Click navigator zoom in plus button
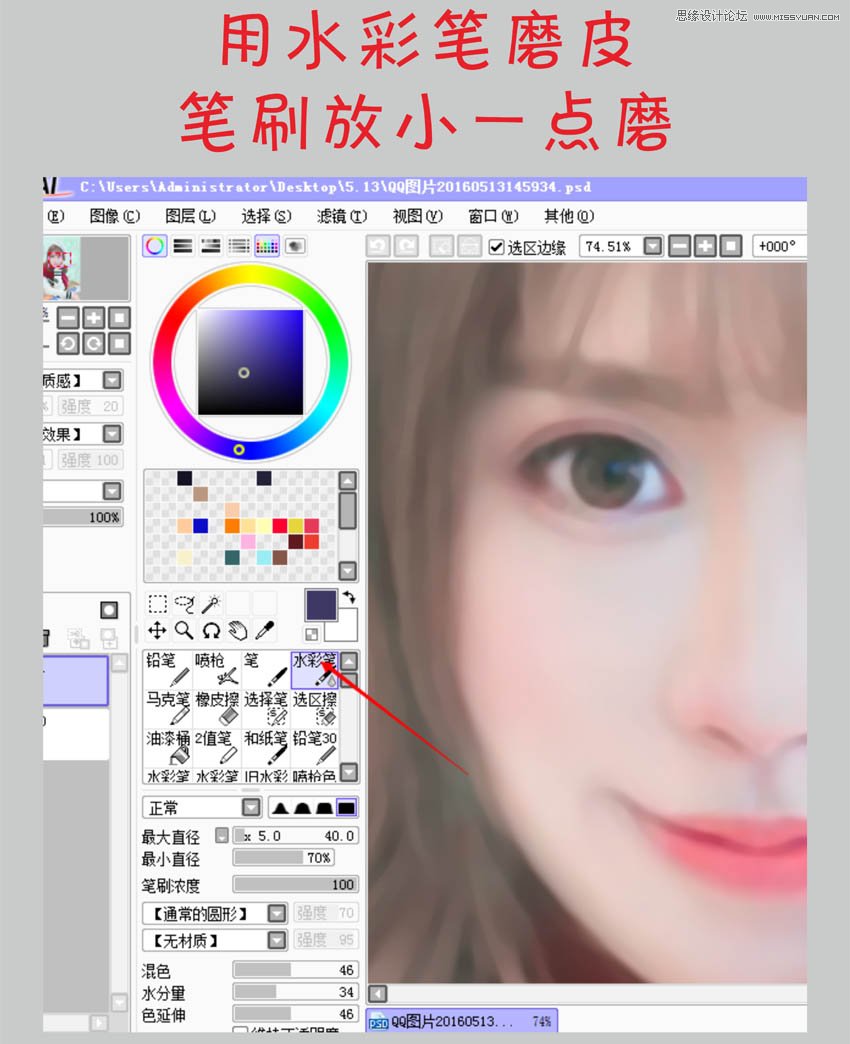Screen dimensions: 850x1044 (x=94, y=318)
